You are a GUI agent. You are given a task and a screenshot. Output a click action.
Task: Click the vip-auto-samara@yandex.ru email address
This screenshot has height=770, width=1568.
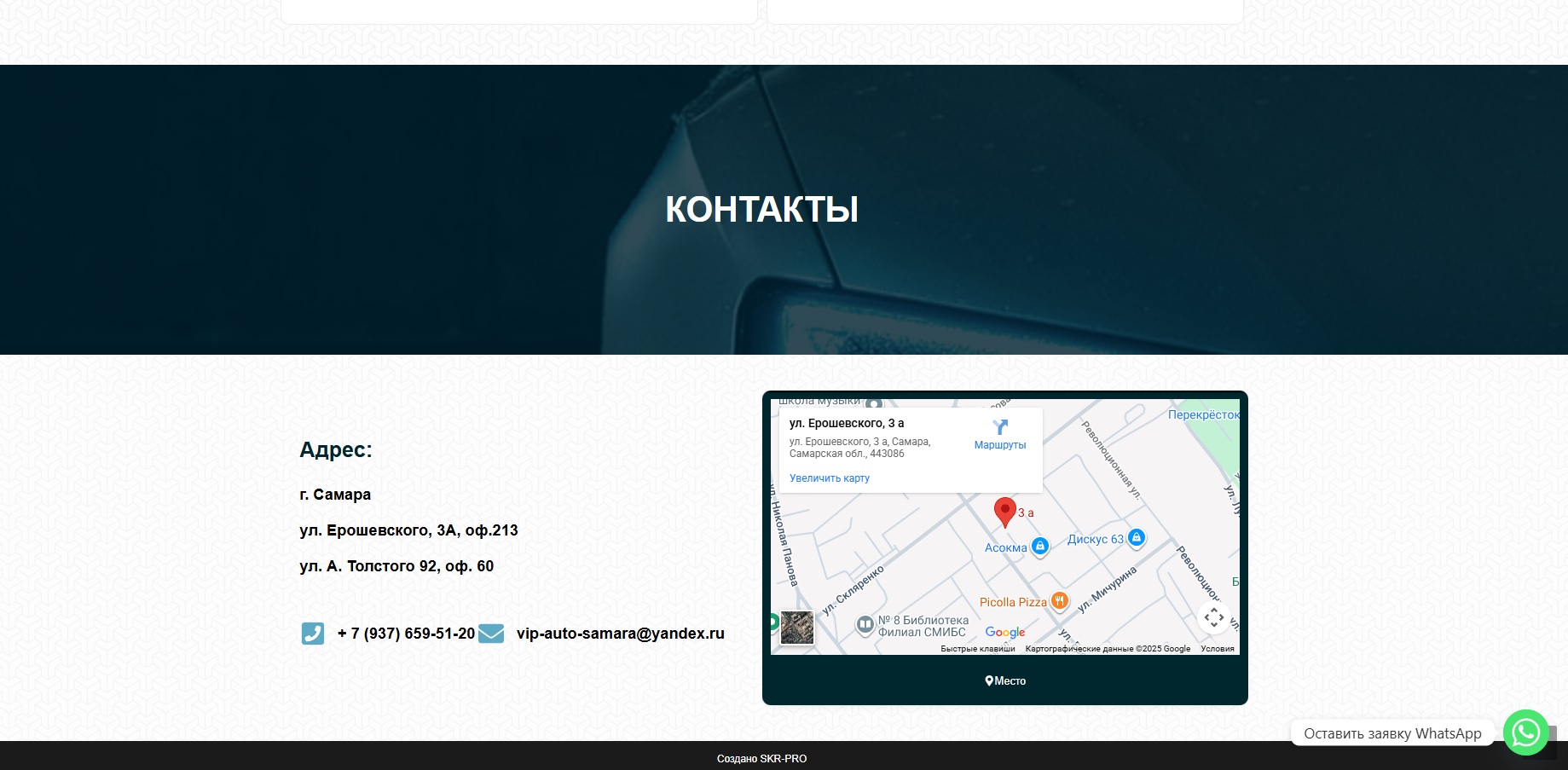tap(620, 634)
